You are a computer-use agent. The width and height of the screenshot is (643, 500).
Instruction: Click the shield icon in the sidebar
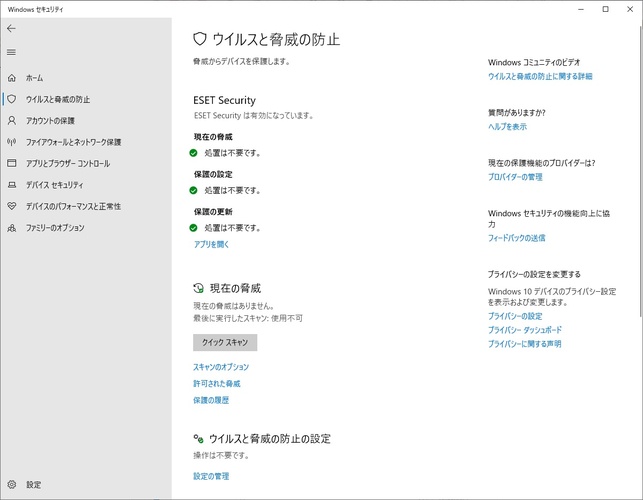click(12, 99)
